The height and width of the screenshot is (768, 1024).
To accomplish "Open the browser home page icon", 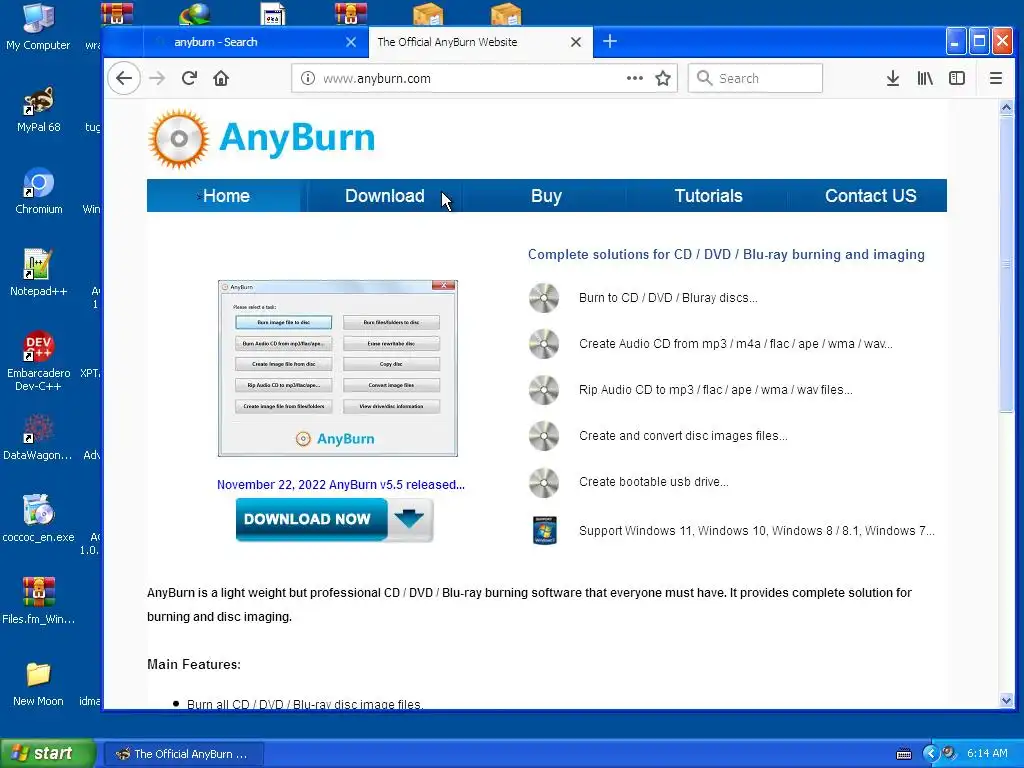I will tap(221, 78).
